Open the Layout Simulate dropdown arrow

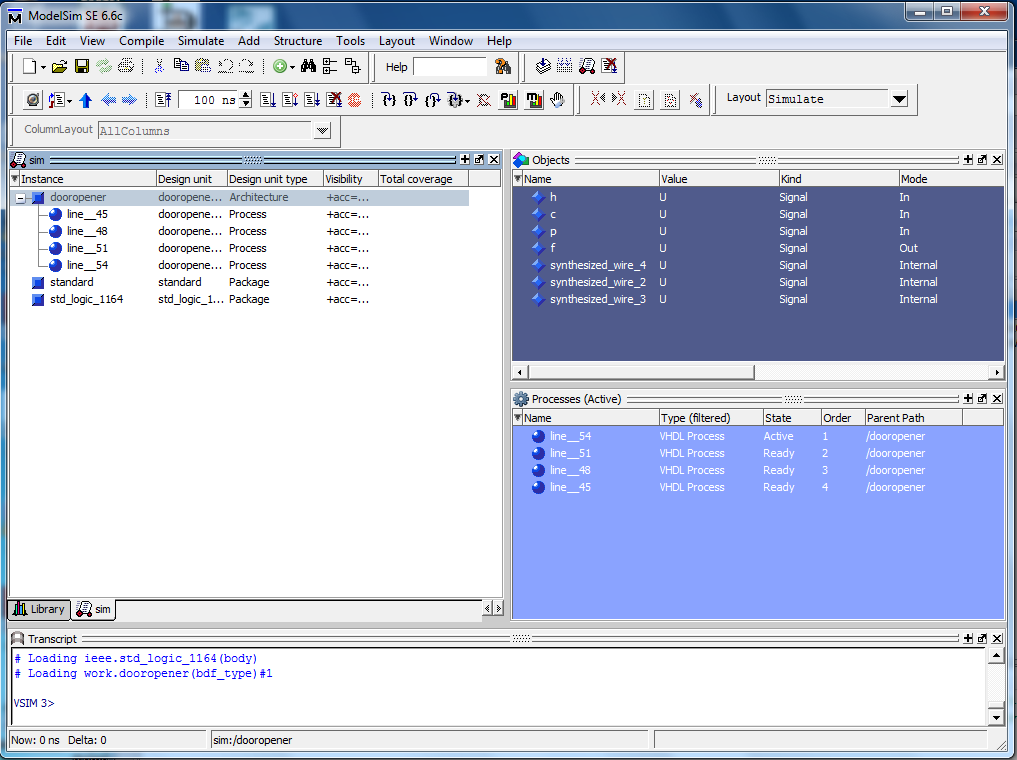[x=899, y=99]
